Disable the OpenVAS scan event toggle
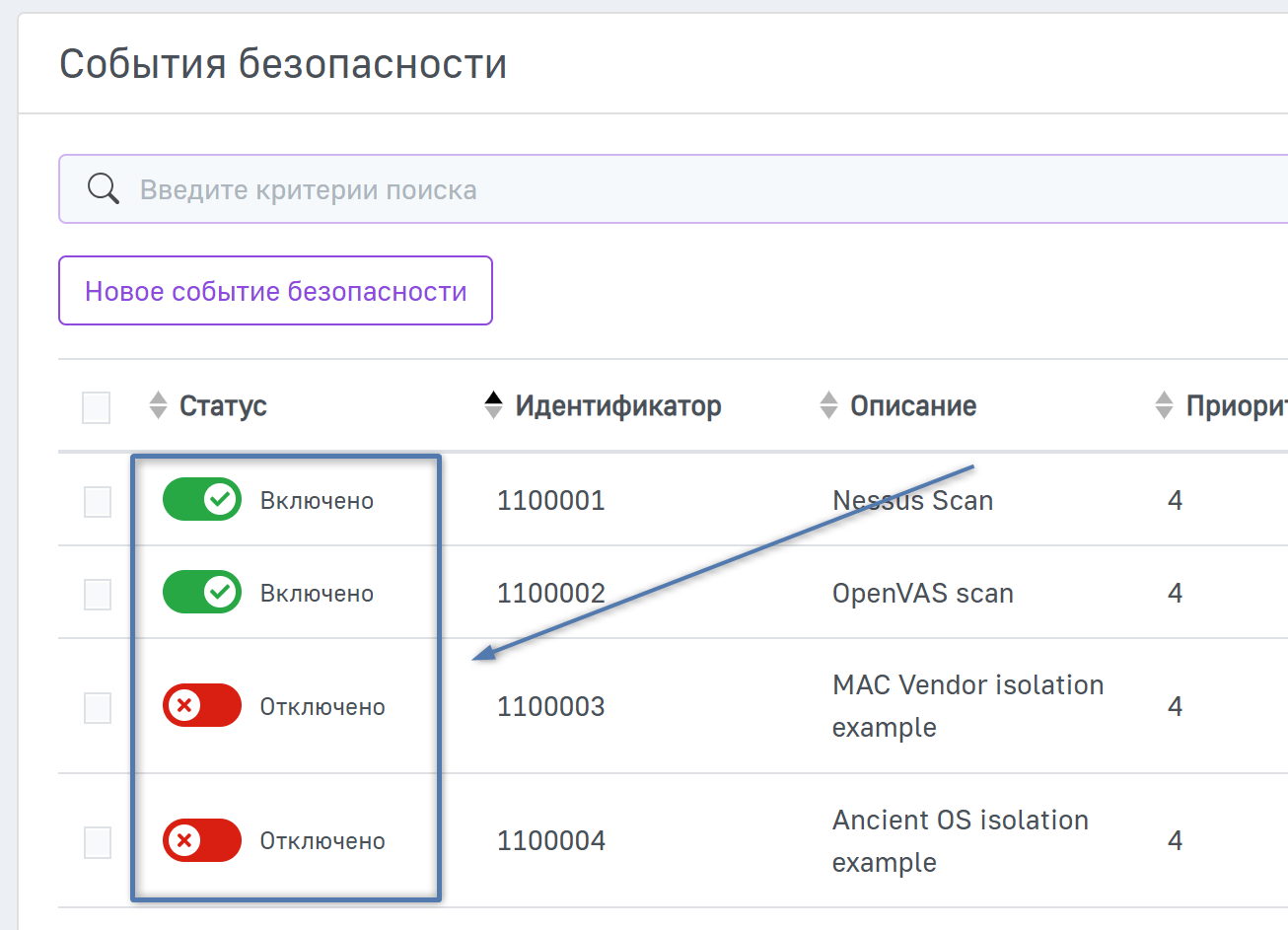 click(202, 593)
